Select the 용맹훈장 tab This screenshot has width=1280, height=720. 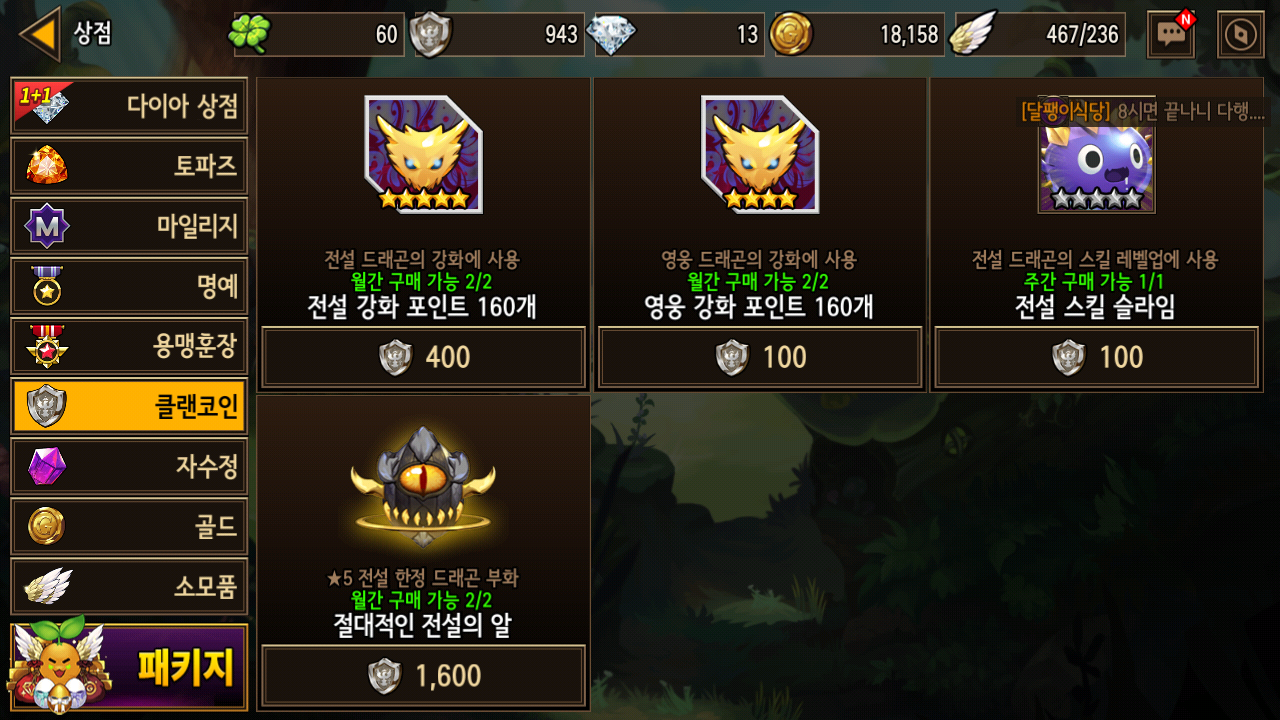(129, 346)
